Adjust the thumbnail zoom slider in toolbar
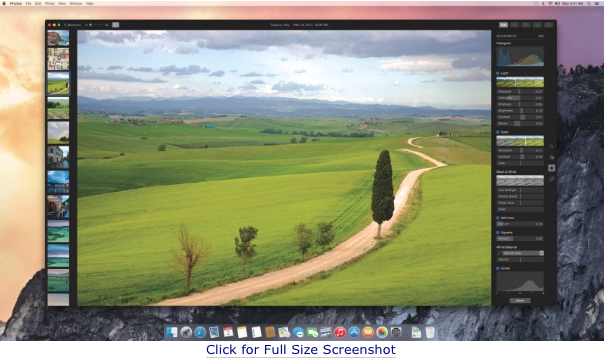 coord(97,25)
